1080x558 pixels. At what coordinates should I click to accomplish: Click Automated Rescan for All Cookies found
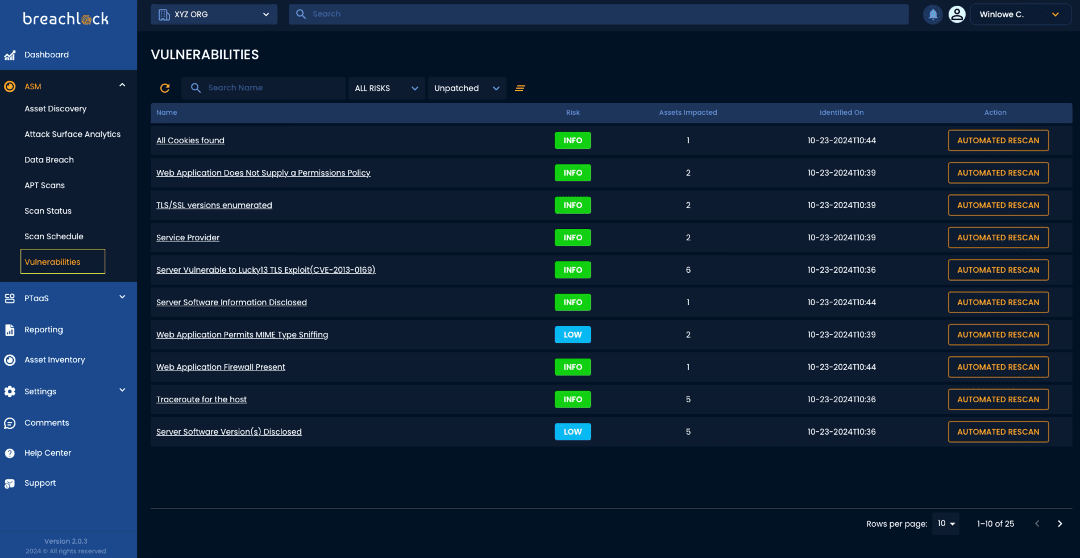pyautogui.click(x=998, y=141)
